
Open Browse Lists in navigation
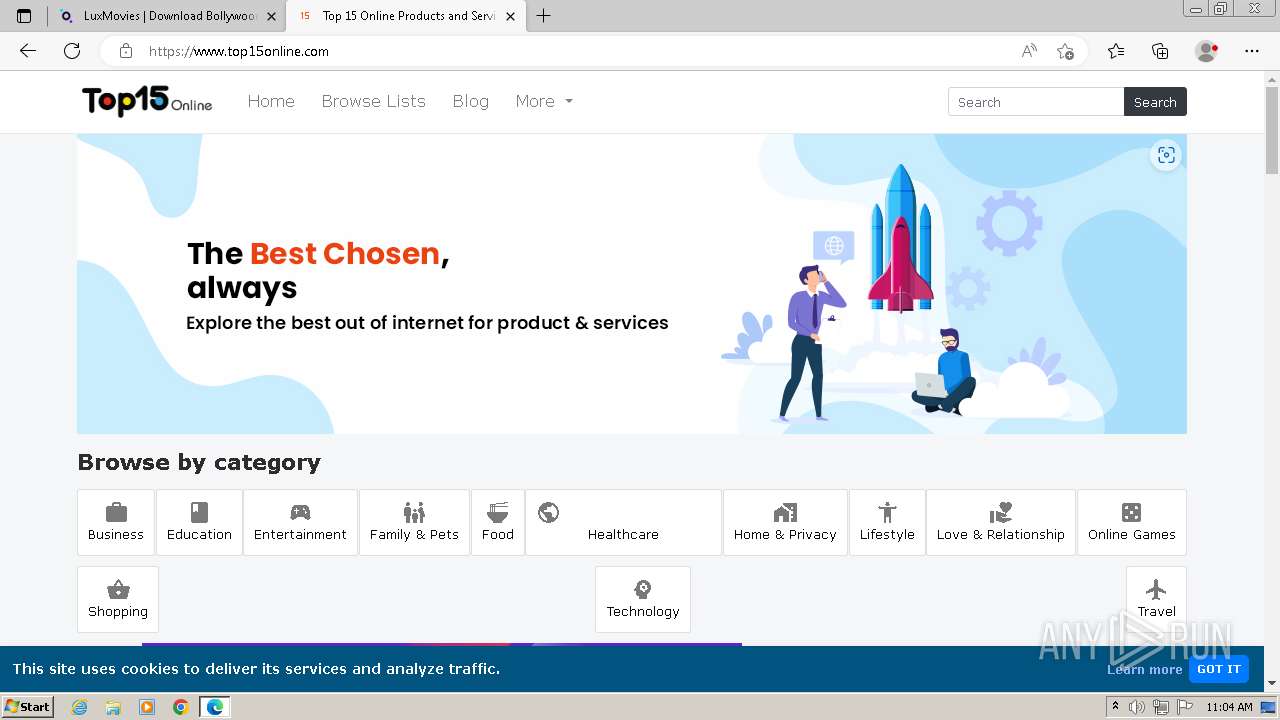(x=373, y=101)
